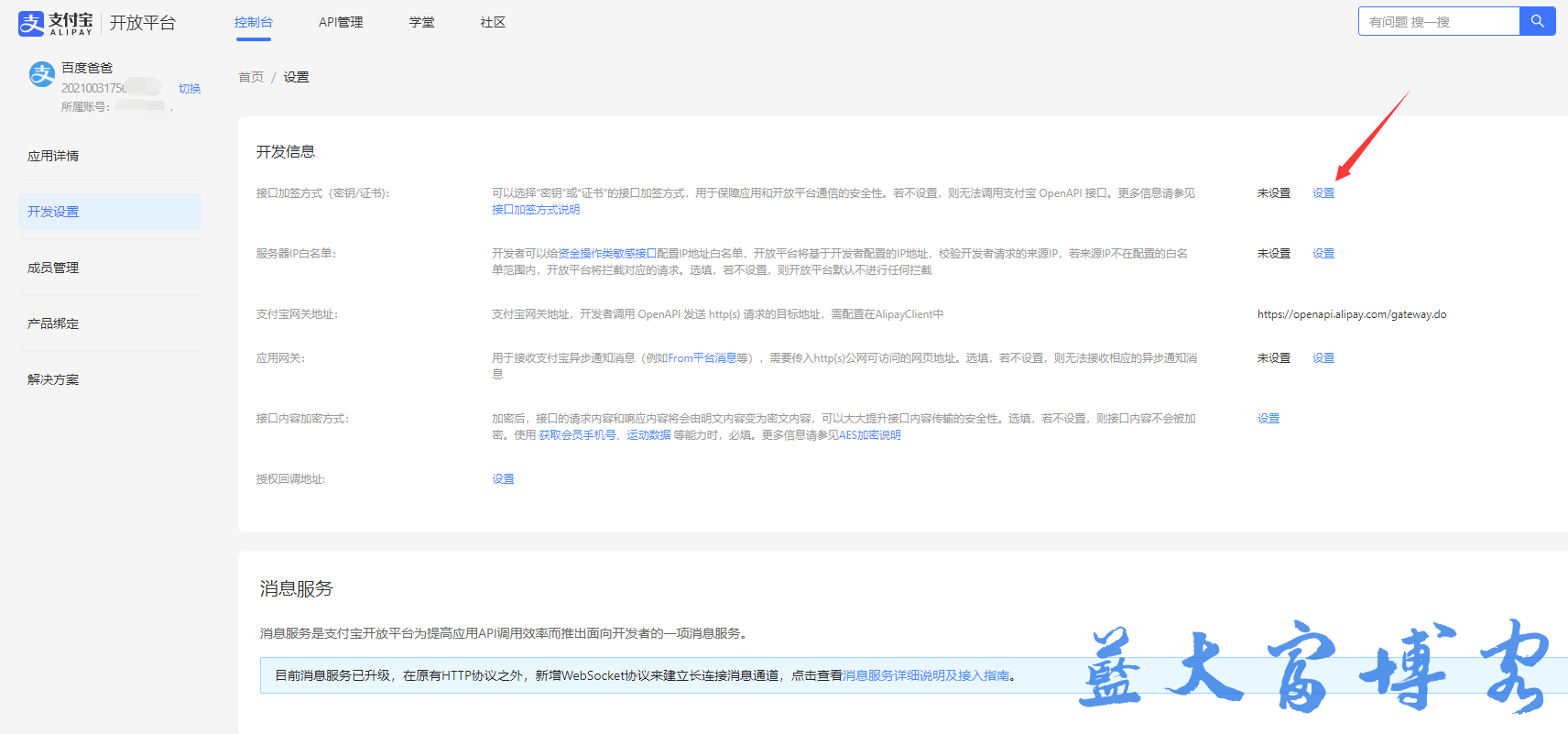Click the 支付宝网关地址 row label
This screenshot has width=1568, height=734.
pyautogui.click(x=297, y=314)
